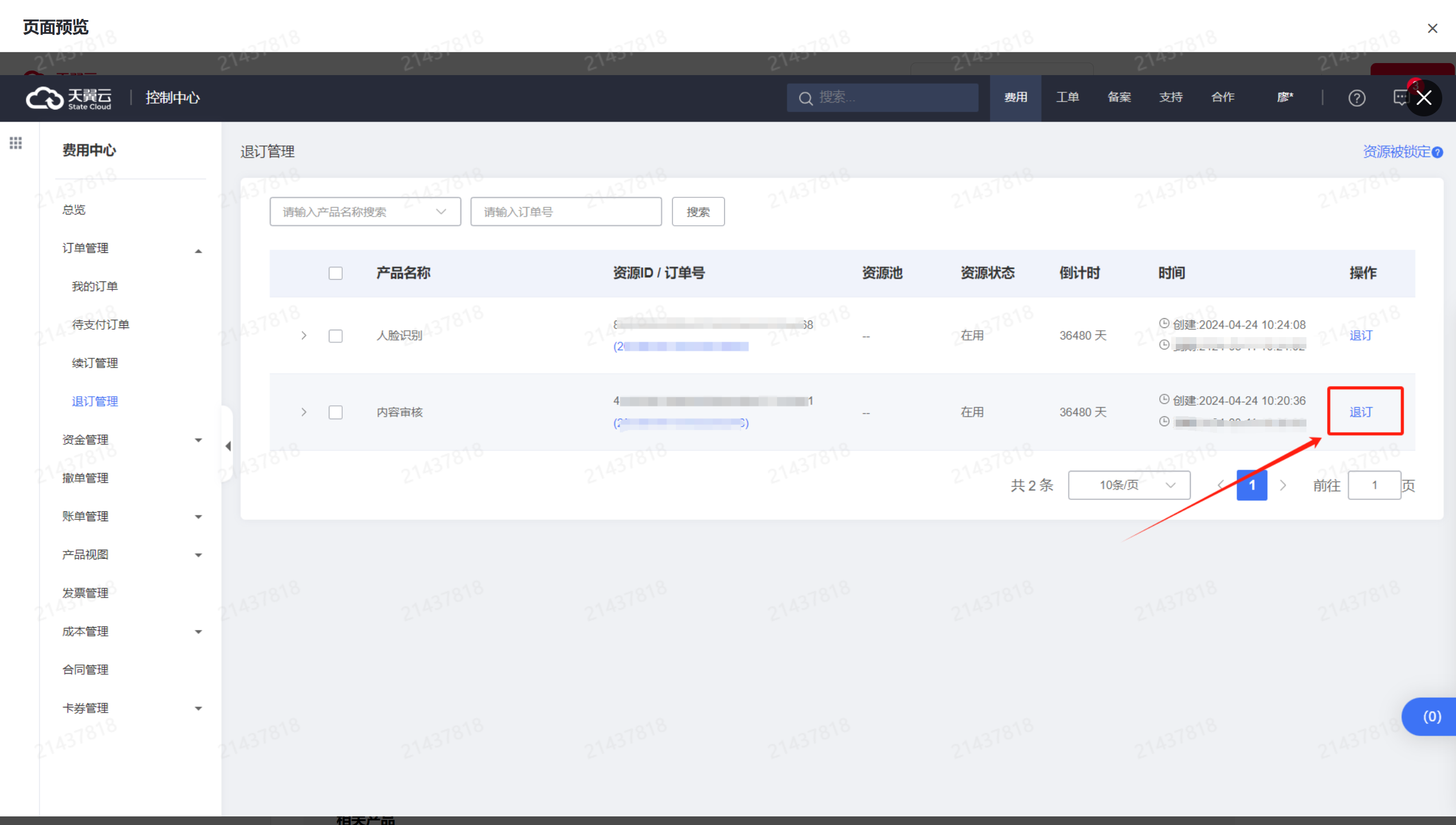Image resolution: width=1456 pixels, height=825 pixels.
Task: Open the 合作 top navigation tab
Action: [x=1223, y=98]
